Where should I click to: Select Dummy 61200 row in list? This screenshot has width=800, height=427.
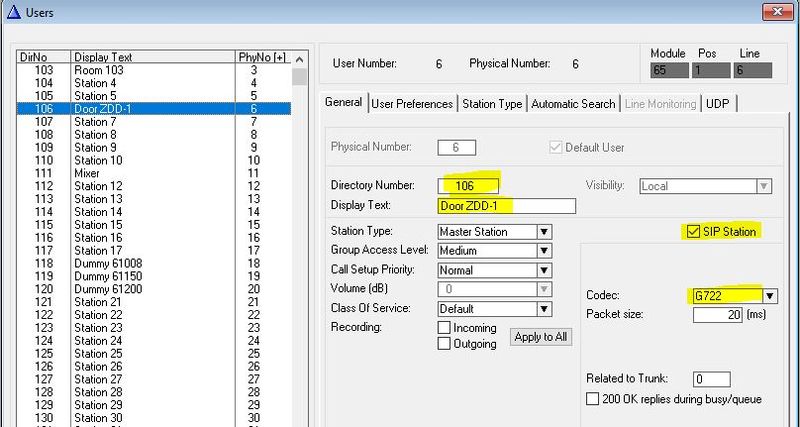pos(154,289)
